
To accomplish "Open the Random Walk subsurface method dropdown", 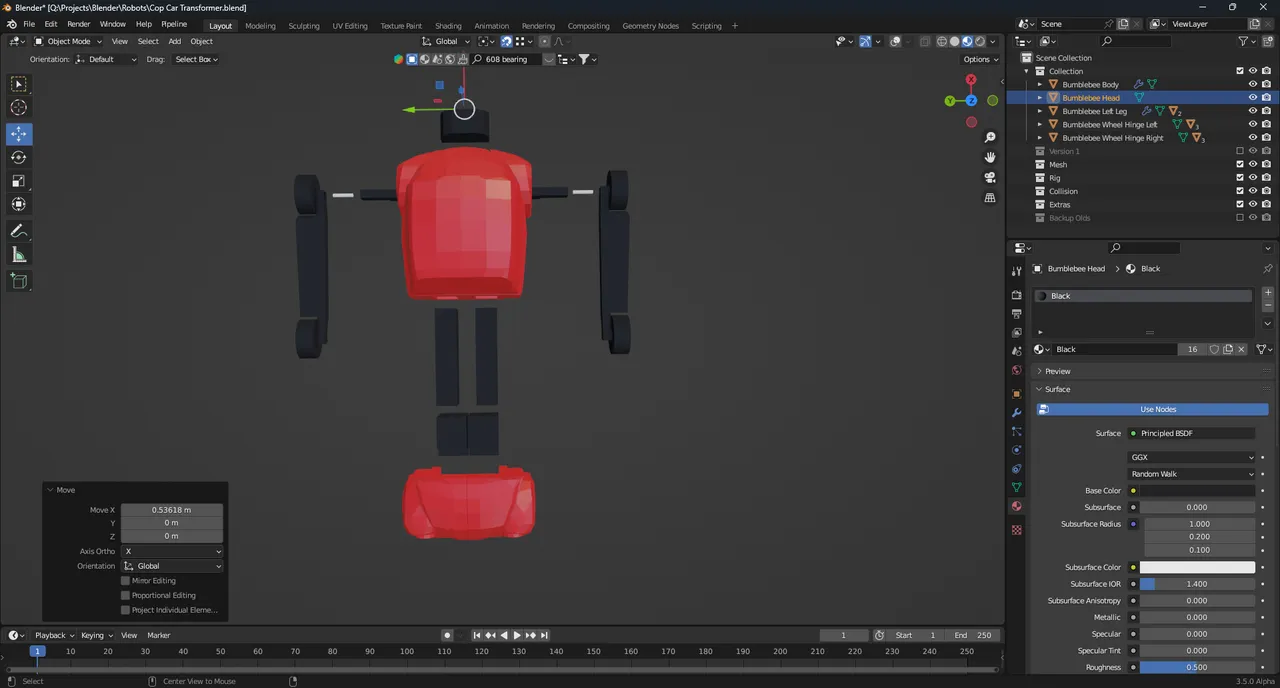I will [x=1192, y=474].
